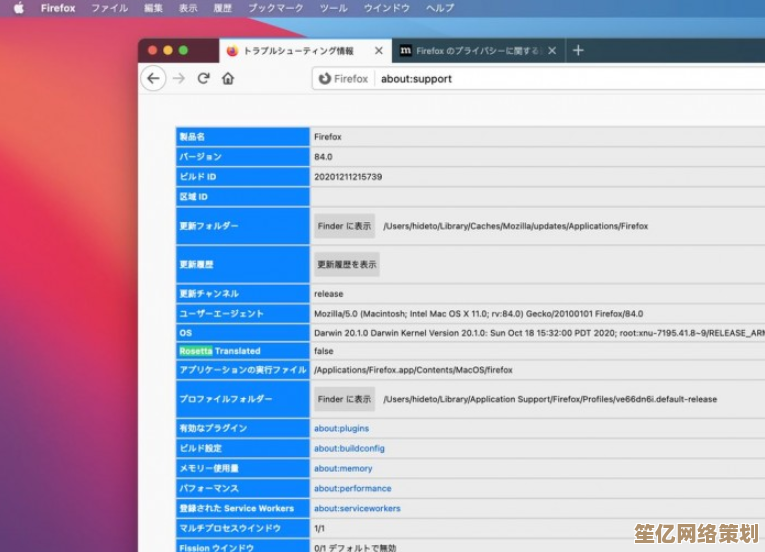
Task: Click the Darwin 20.1.0 kernel version text
Action: click(539, 333)
